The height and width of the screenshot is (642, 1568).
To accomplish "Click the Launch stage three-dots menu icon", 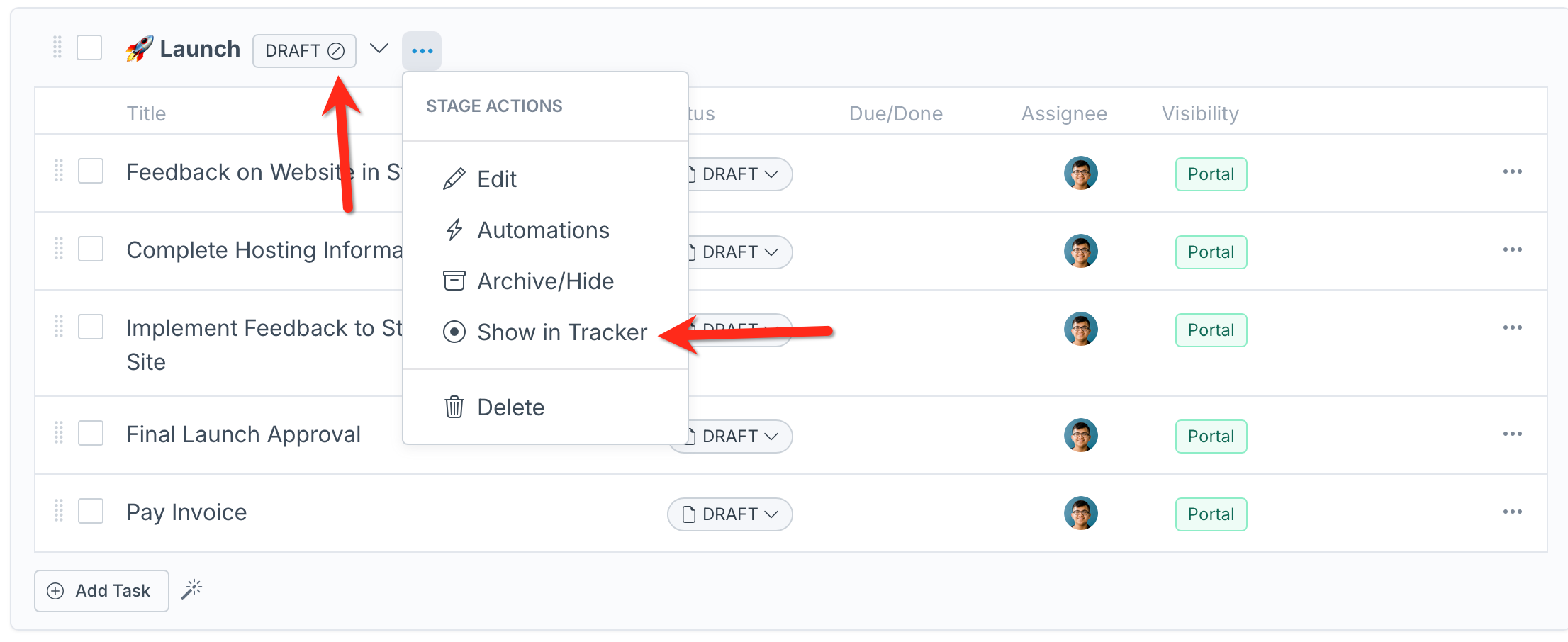I will (422, 51).
